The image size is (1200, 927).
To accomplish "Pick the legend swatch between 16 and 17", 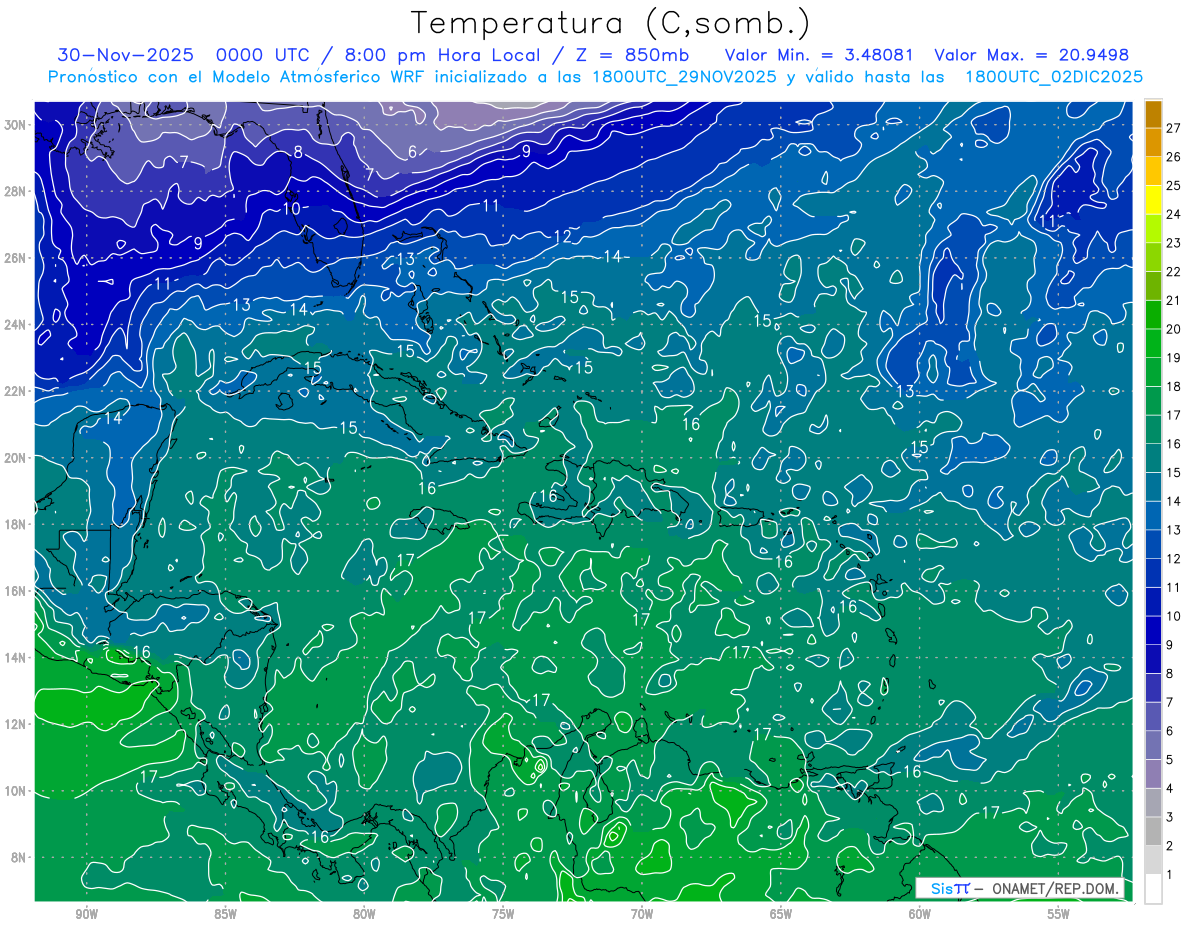I will [x=1153, y=430].
